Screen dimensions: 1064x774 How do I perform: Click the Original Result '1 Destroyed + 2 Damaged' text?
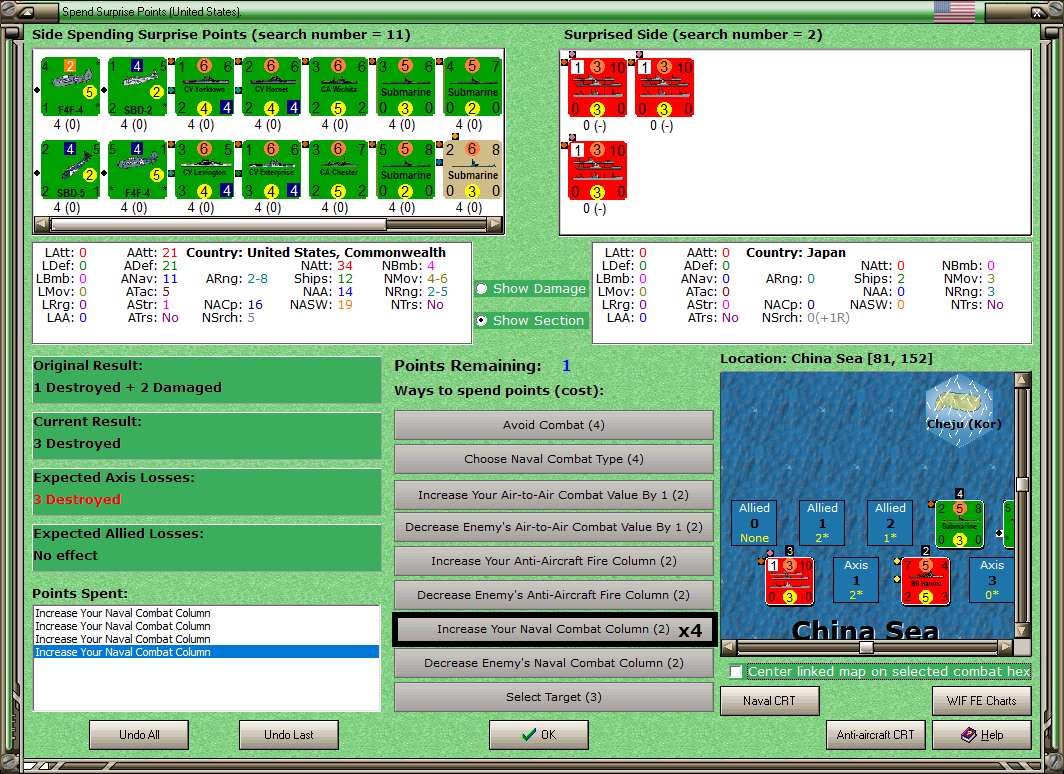pyautogui.click(x=128, y=388)
